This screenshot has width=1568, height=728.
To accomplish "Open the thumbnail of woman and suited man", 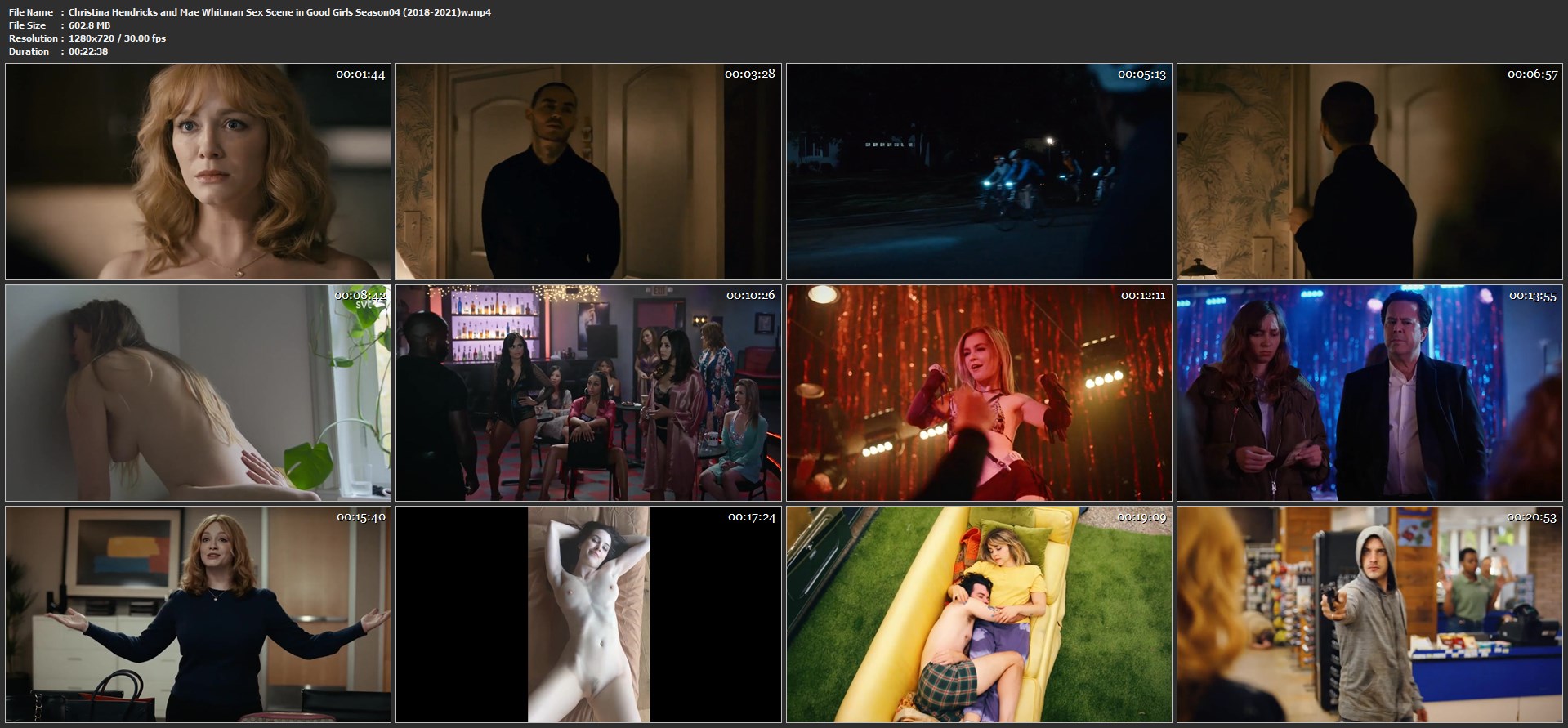I will (1369, 393).
